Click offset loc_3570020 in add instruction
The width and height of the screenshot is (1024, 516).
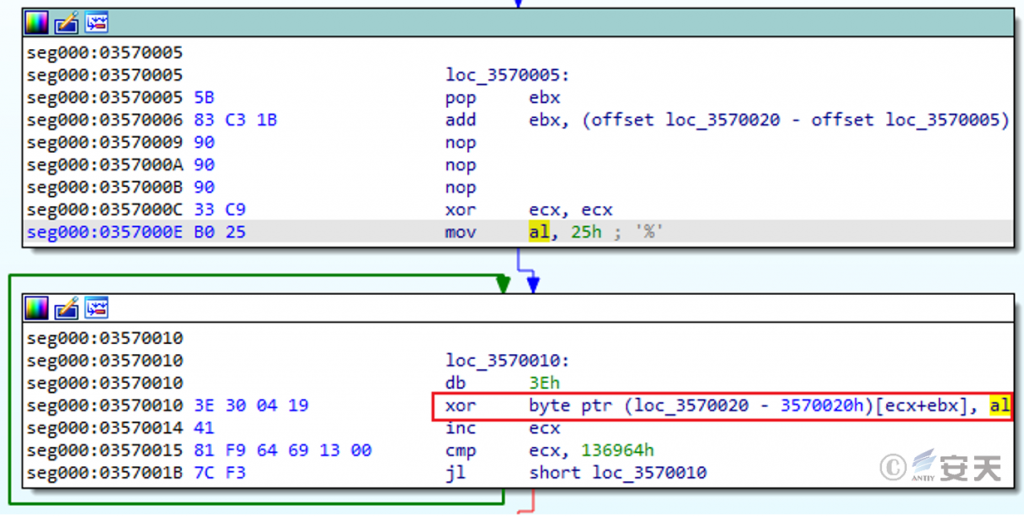(x=685, y=120)
